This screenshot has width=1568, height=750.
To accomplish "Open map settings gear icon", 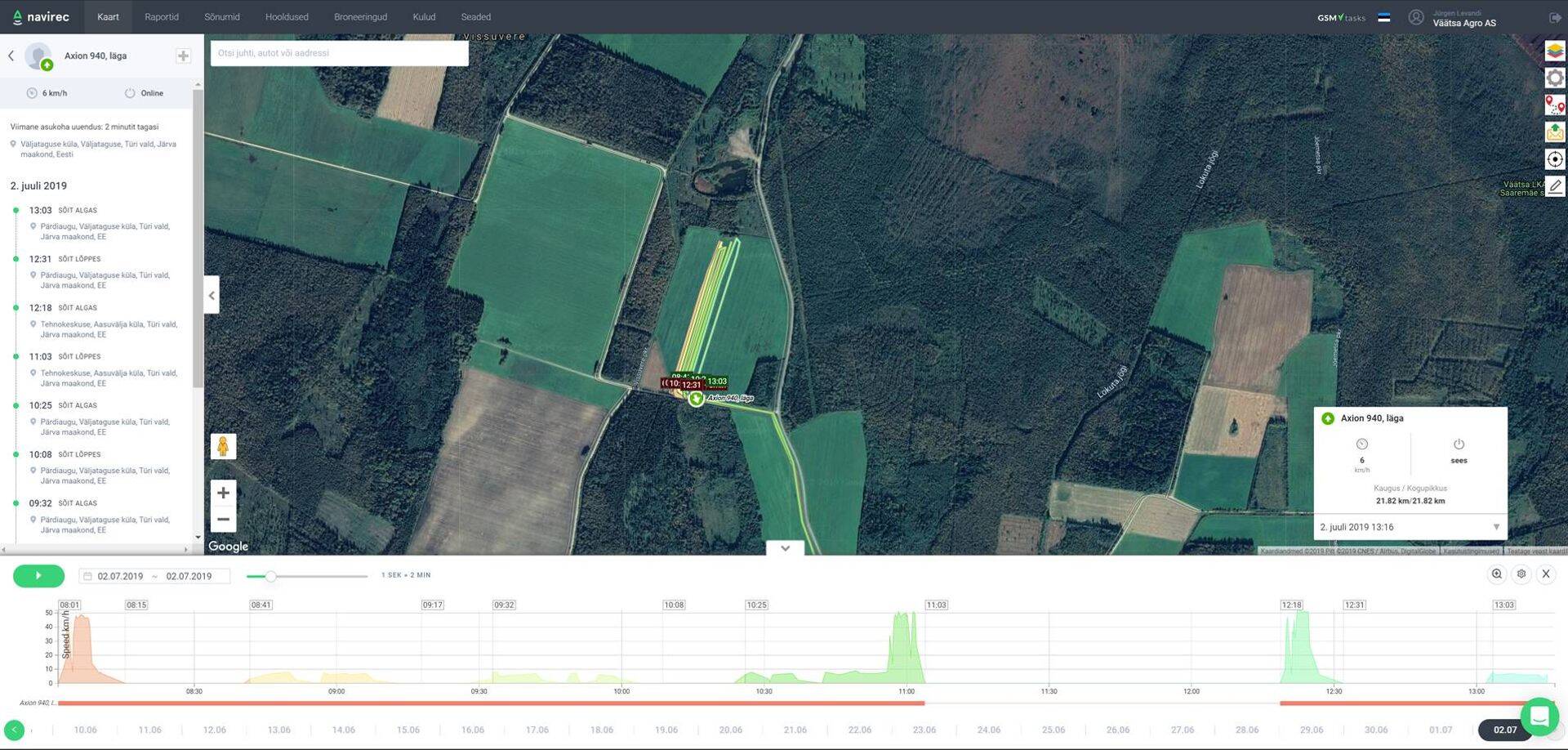I will point(1554,78).
